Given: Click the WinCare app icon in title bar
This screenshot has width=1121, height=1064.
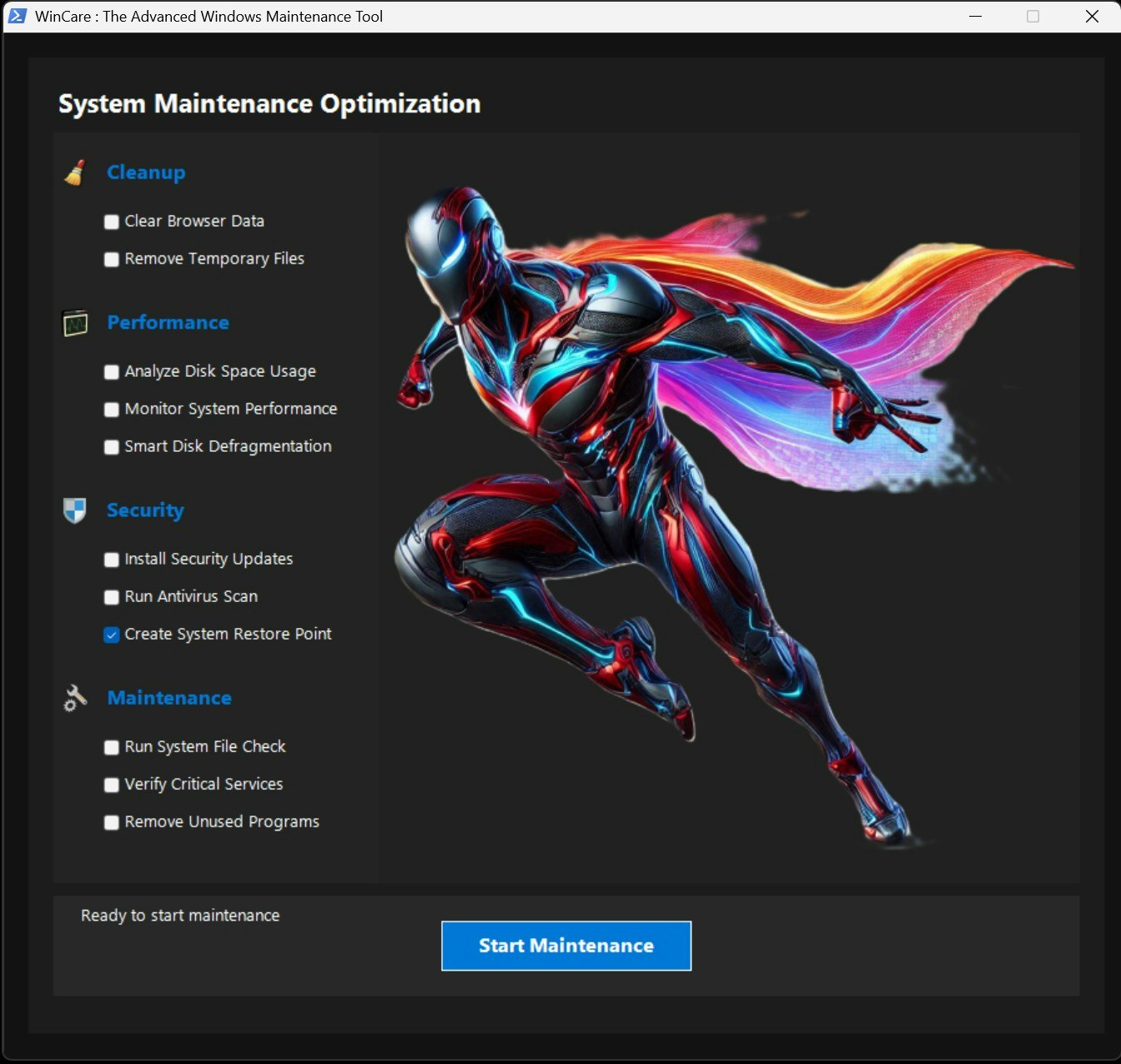Looking at the screenshot, I should click(x=18, y=16).
